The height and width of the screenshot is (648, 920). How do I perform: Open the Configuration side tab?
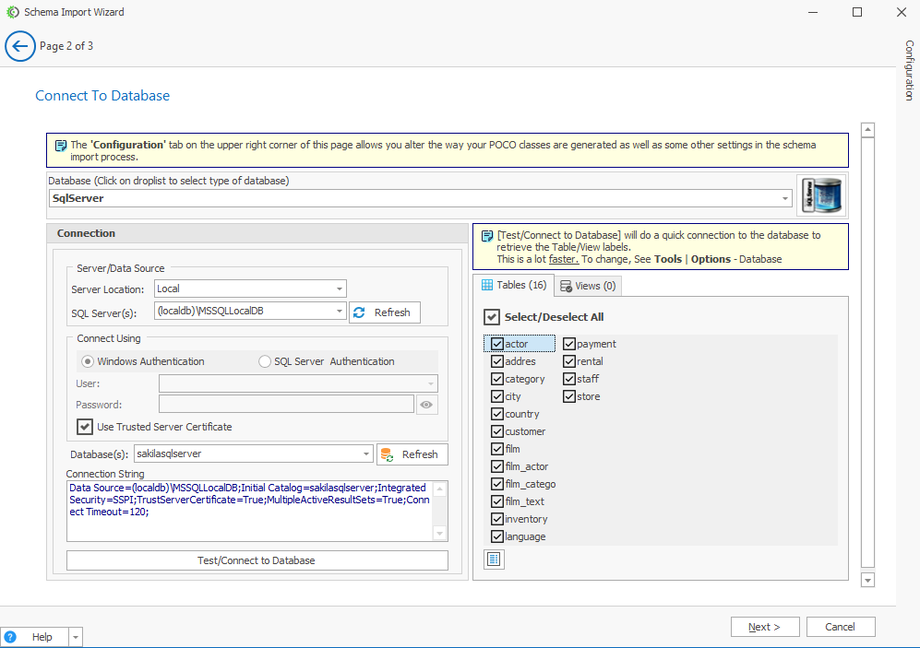(x=909, y=70)
